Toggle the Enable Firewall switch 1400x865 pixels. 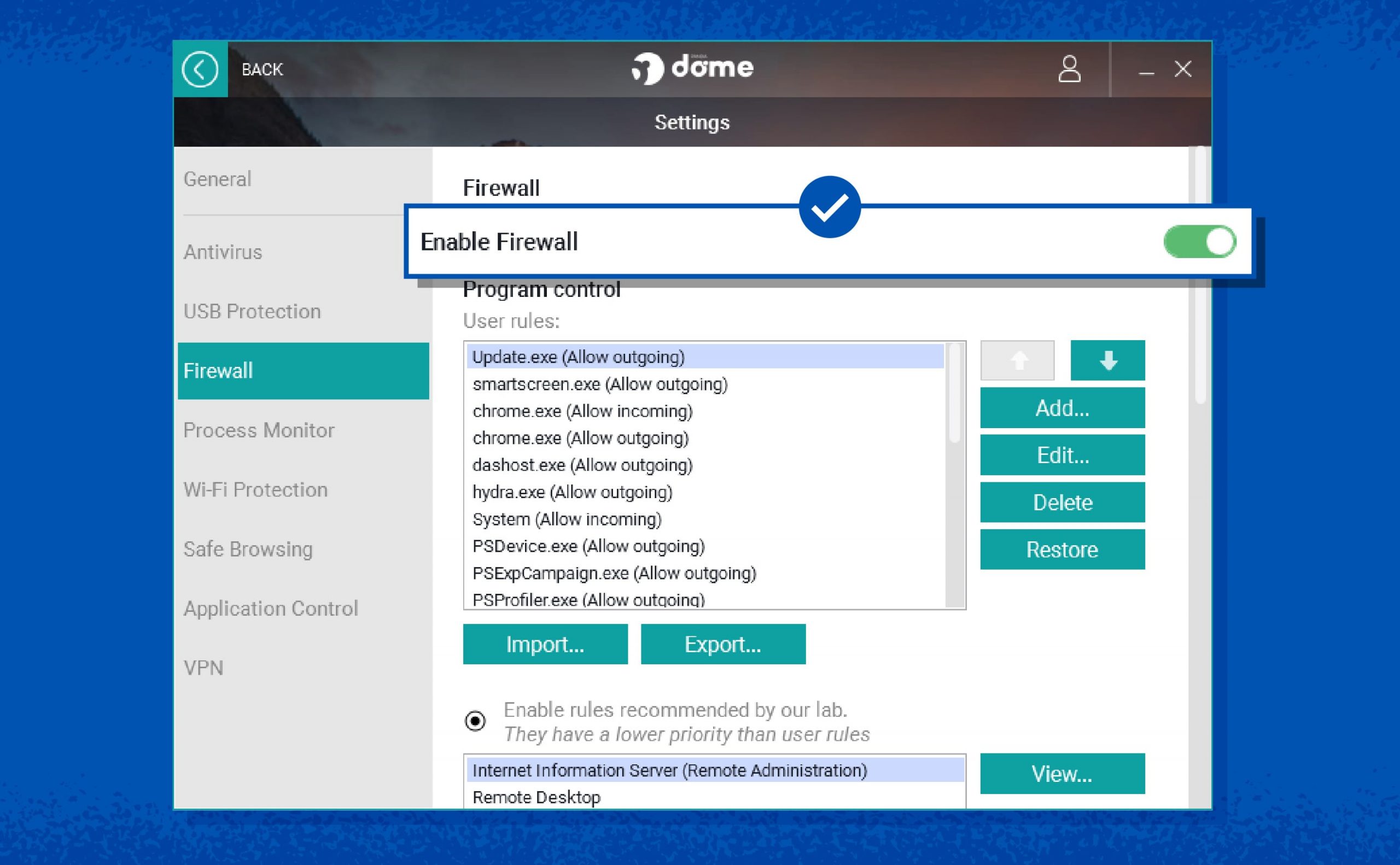(x=1199, y=242)
